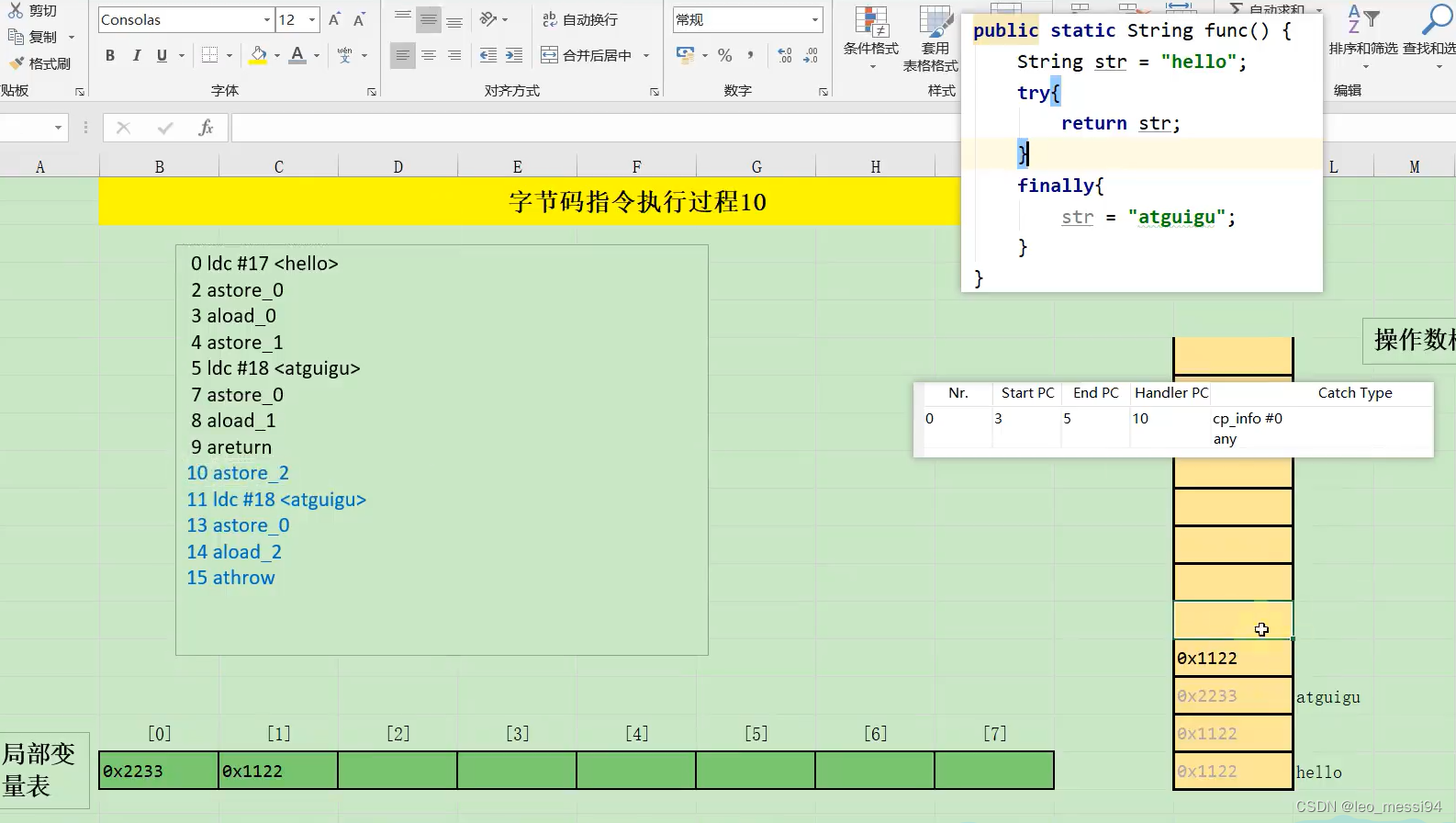Open clipboard group dialog launcher
Image resolution: width=1456 pixels, height=823 pixels.
coord(80,92)
